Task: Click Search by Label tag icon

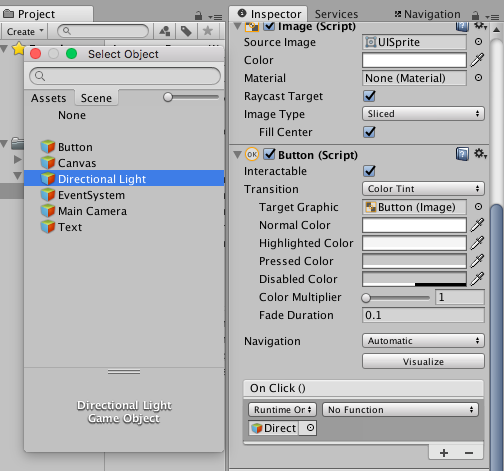Action: (x=186, y=31)
